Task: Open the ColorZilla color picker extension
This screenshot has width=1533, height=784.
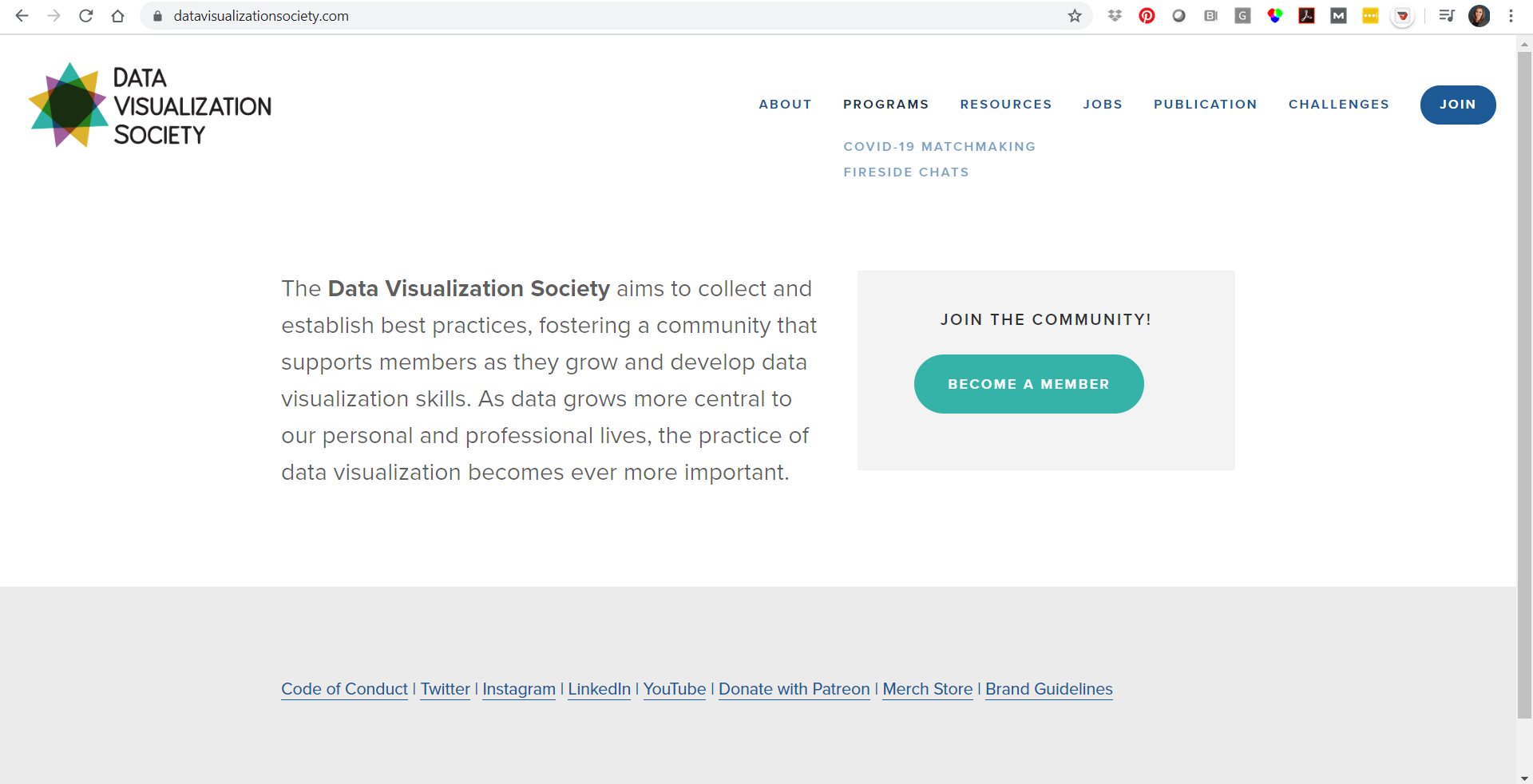Action: (1275, 16)
